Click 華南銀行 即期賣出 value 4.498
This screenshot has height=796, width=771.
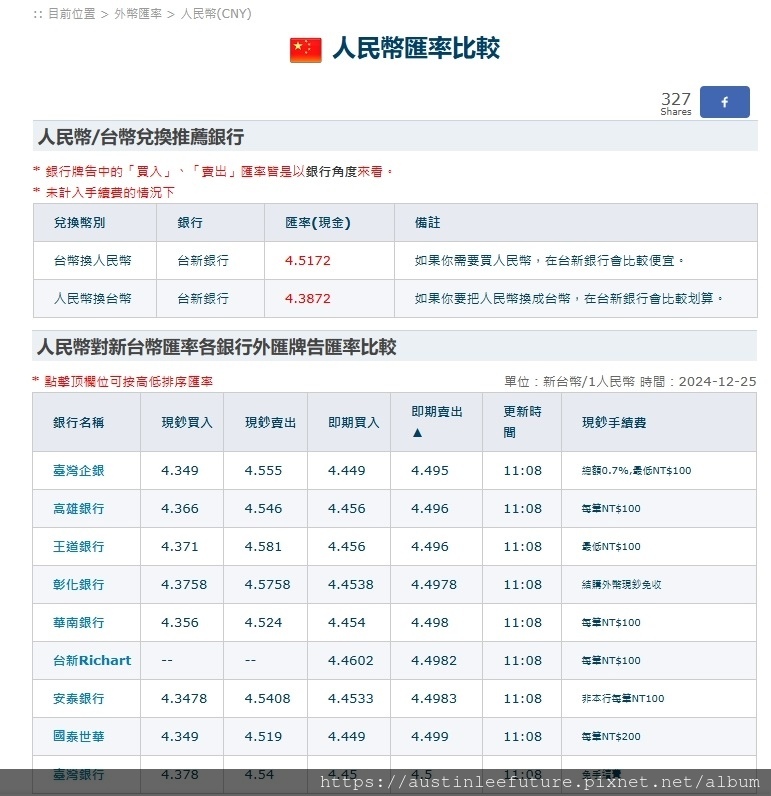[x=430, y=623]
